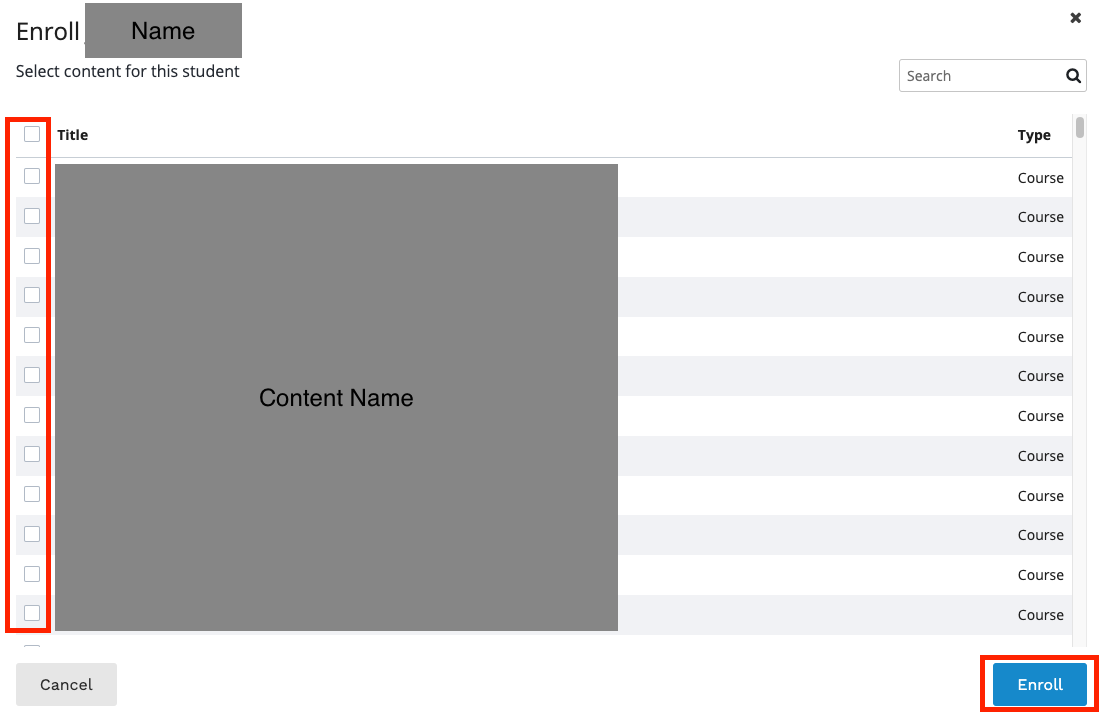Select the eighth course row checkbox
This screenshot has height=719, width=1106.
point(32,454)
